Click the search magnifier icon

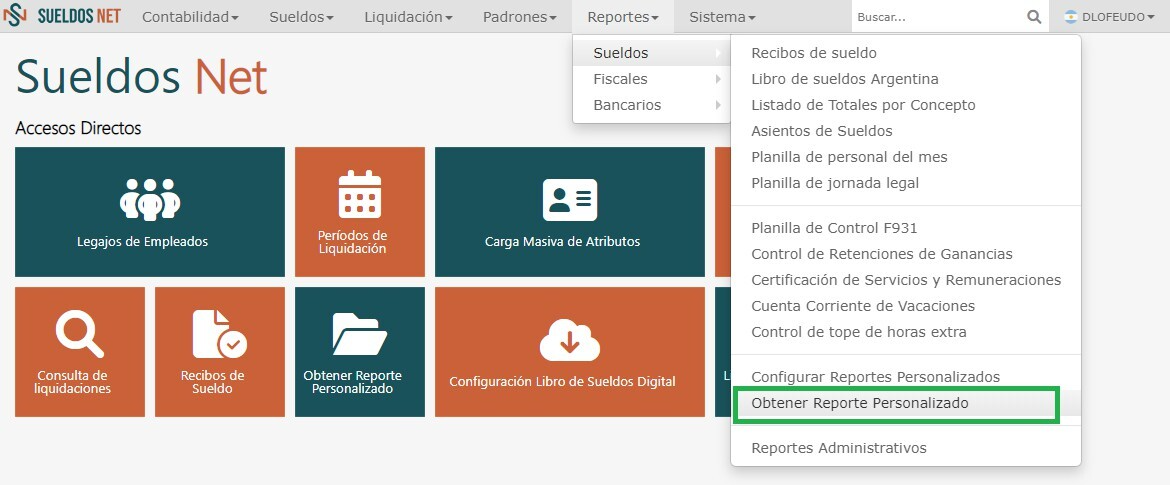coord(1033,16)
